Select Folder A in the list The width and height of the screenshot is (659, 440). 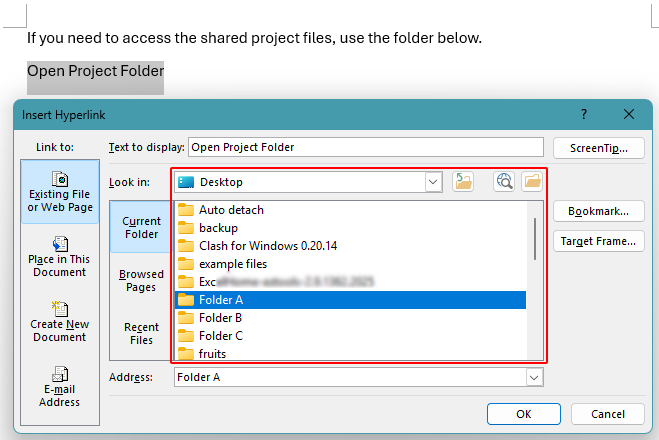pyautogui.click(x=350, y=300)
